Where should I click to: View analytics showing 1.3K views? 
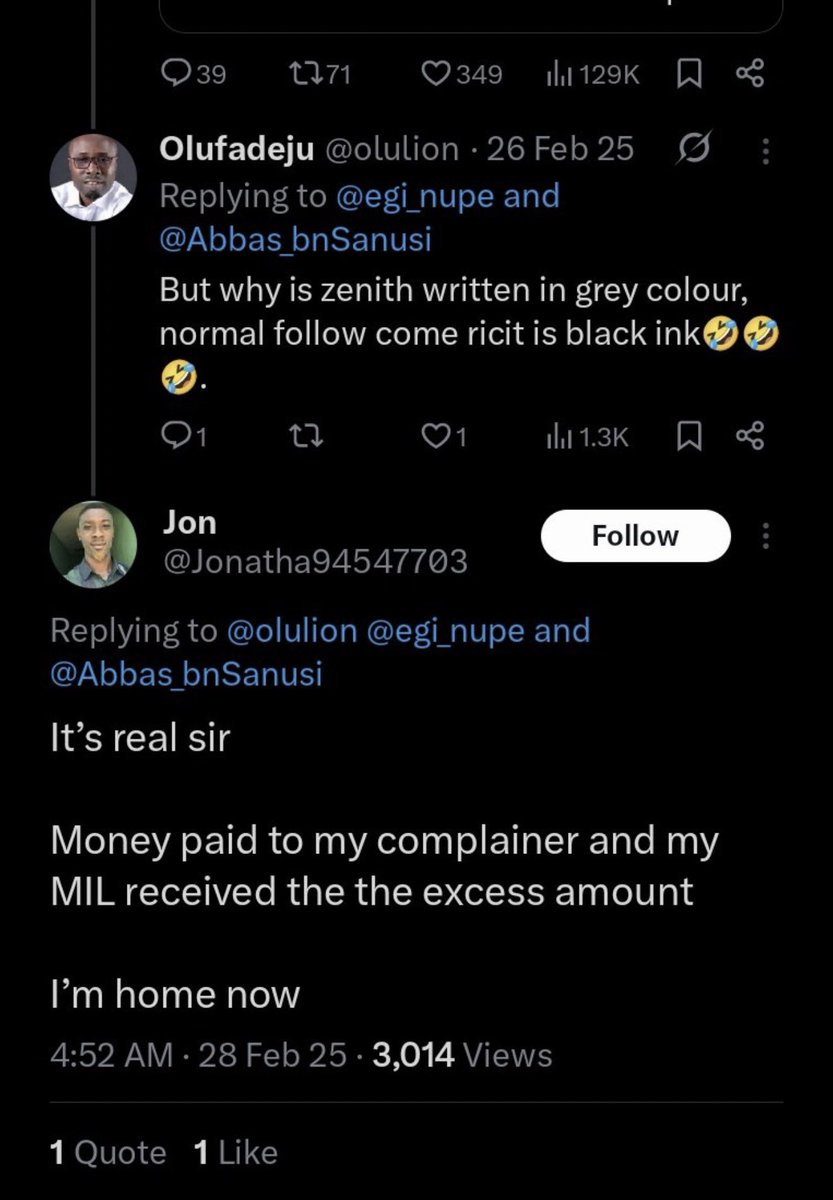coord(586,435)
